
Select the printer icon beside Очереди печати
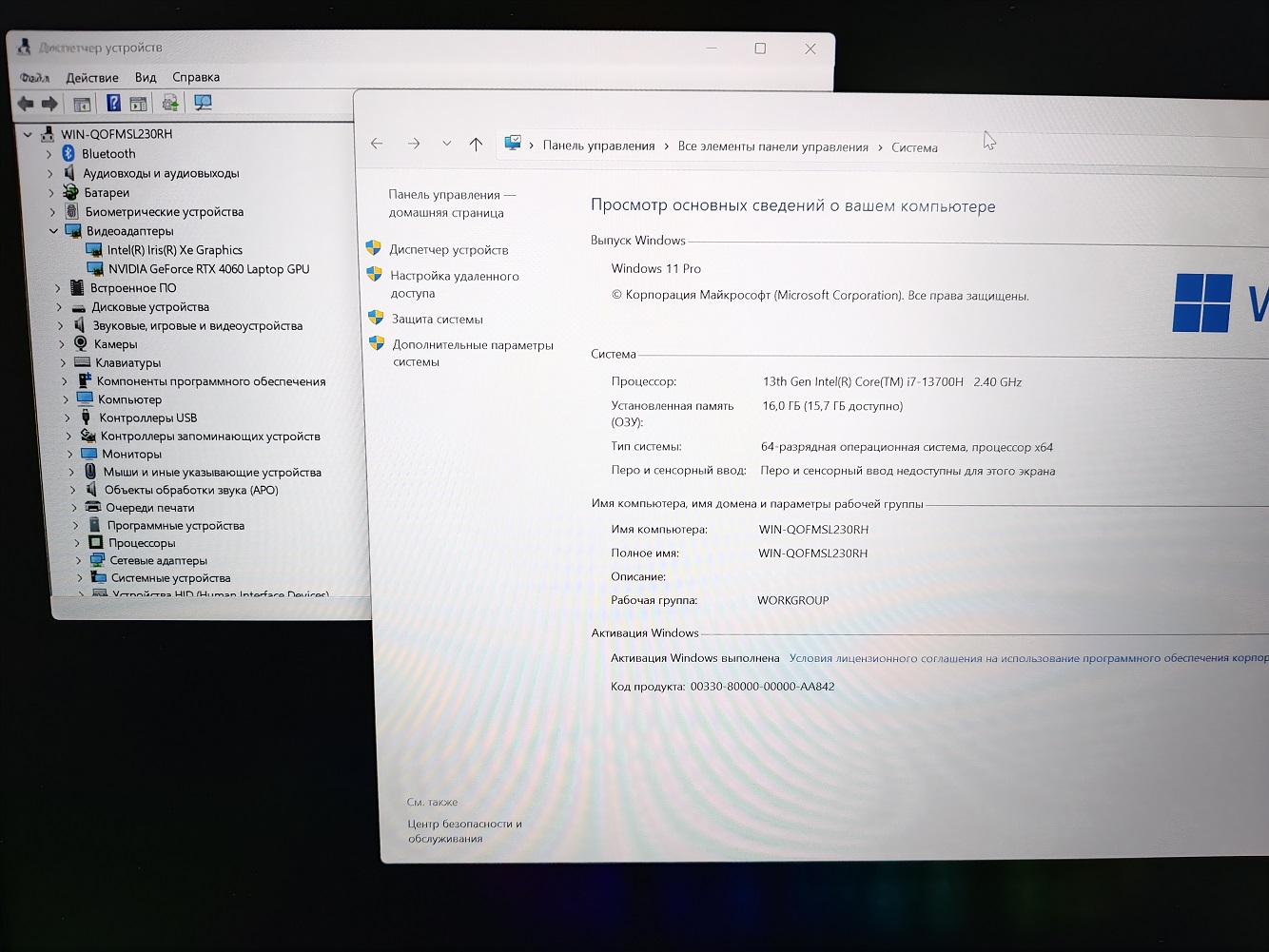pyautogui.click(x=93, y=507)
